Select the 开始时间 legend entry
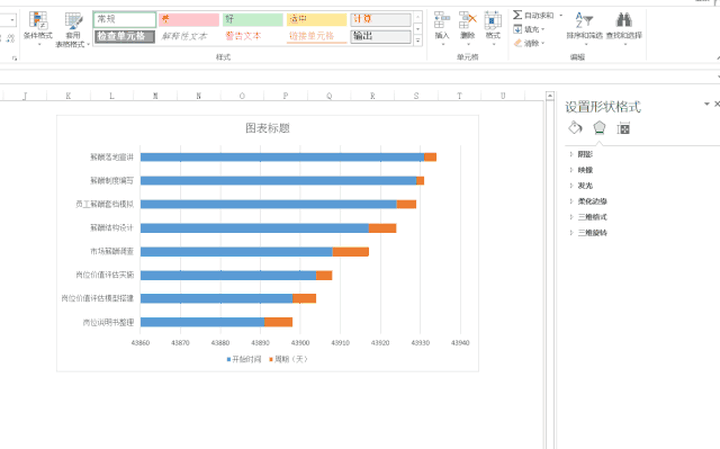The width and height of the screenshot is (720, 449). point(244,359)
